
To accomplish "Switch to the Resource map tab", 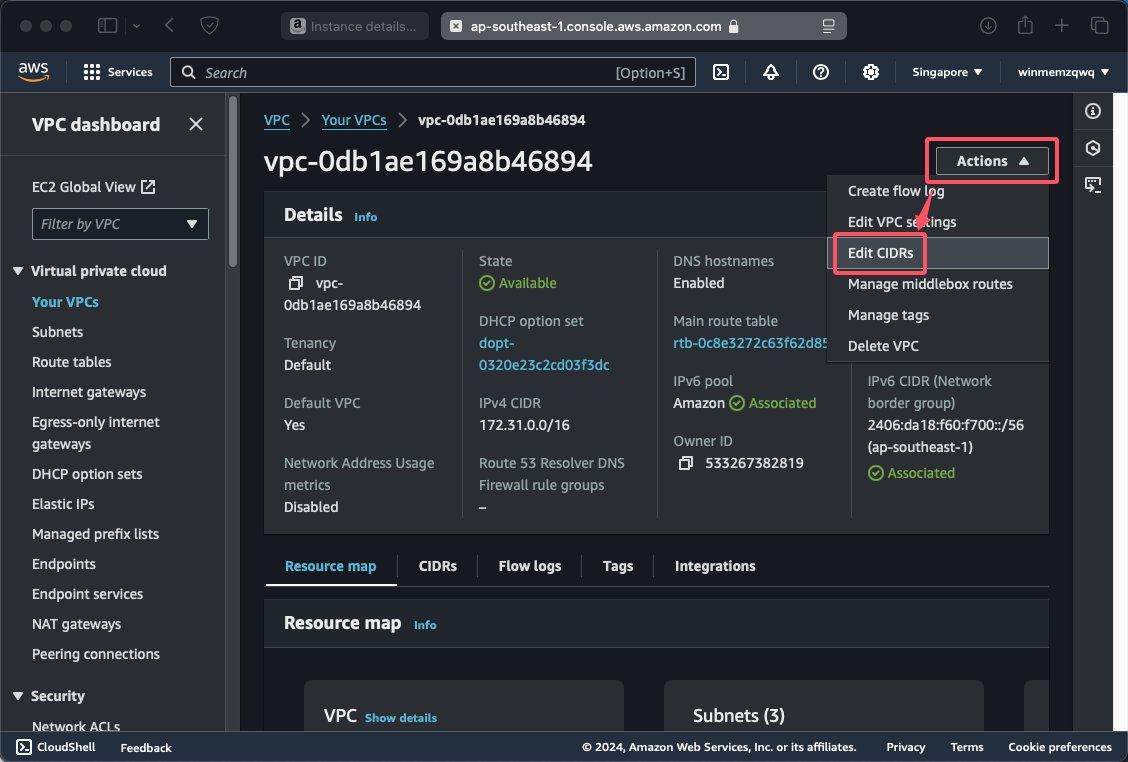I will click(331, 566).
